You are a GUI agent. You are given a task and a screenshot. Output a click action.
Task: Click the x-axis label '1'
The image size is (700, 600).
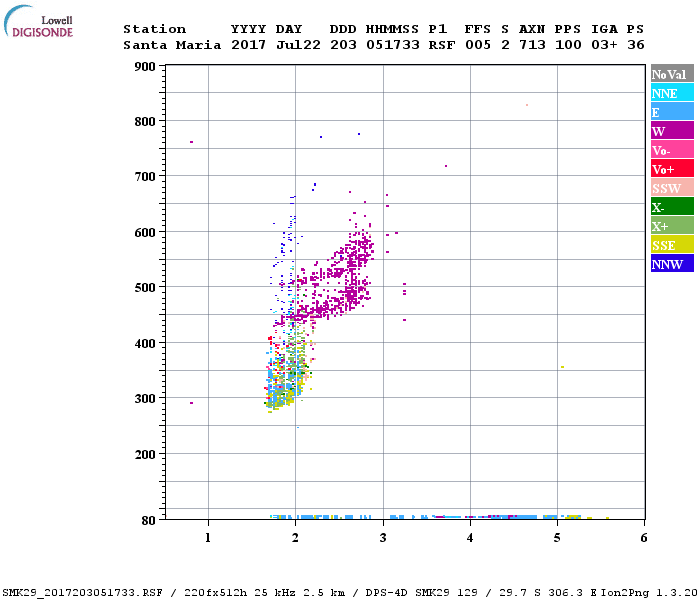click(x=208, y=538)
